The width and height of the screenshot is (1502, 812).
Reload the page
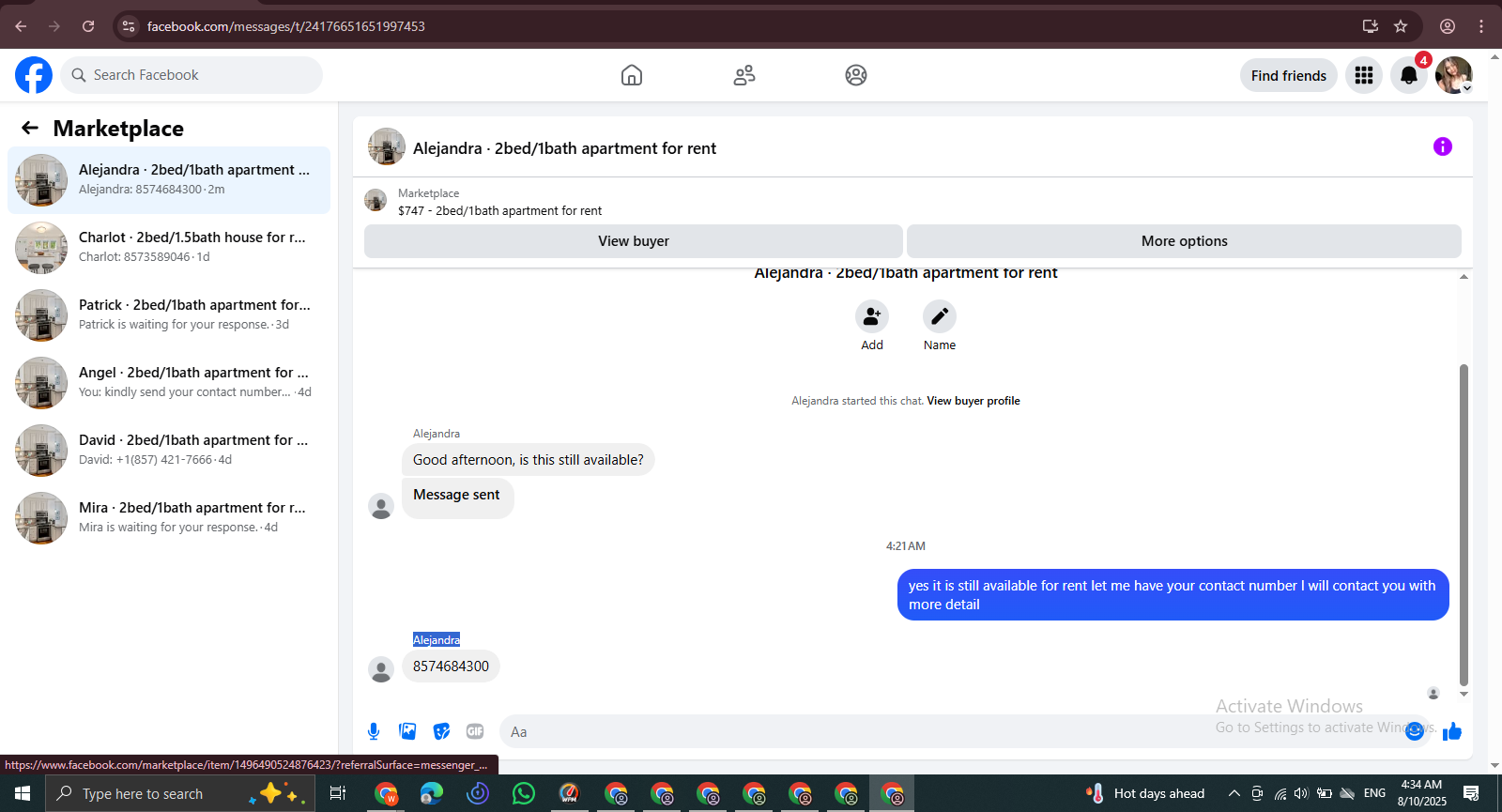[88, 26]
